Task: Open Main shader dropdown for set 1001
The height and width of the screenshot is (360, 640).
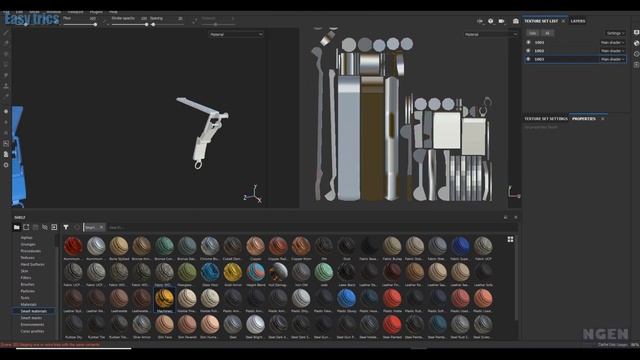Action: point(612,42)
